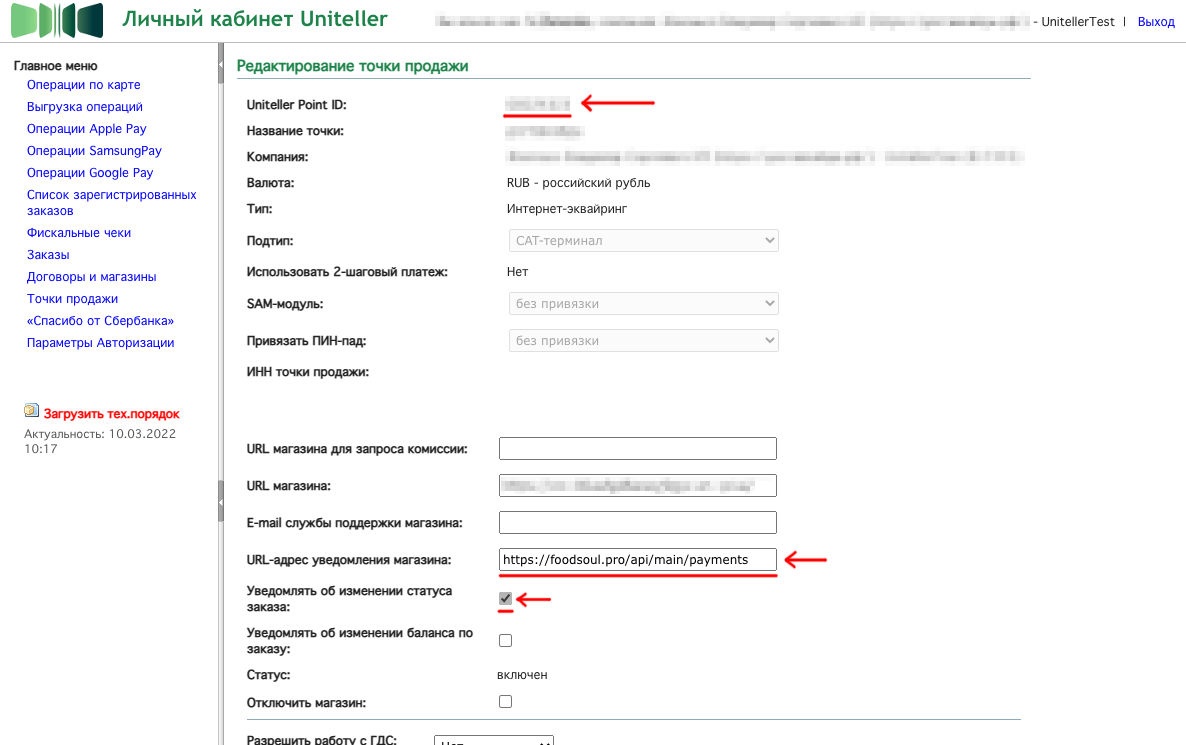This screenshot has width=1186, height=745.
Task: Click the middle splitter handle of sidebar
Action: 220,500
